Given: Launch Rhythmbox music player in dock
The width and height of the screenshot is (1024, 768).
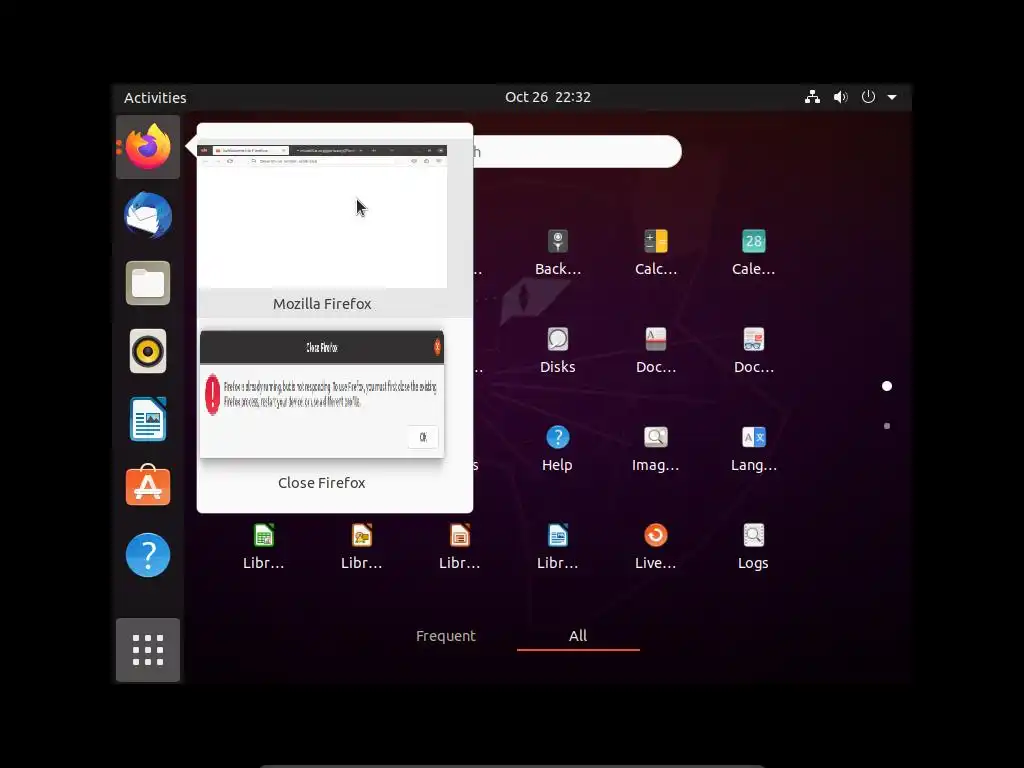Looking at the screenshot, I should (x=148, y=351).
